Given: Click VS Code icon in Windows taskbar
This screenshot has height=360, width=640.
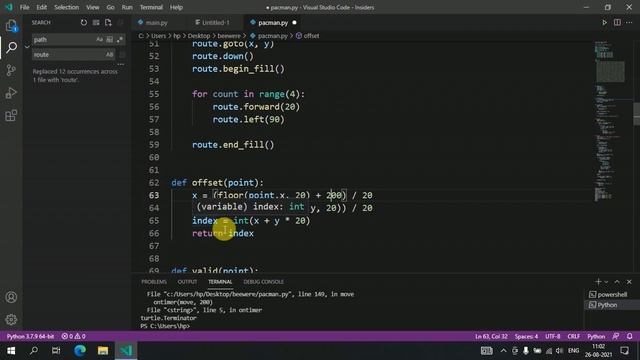Looking at the screenshot, I should coord(126,351).
